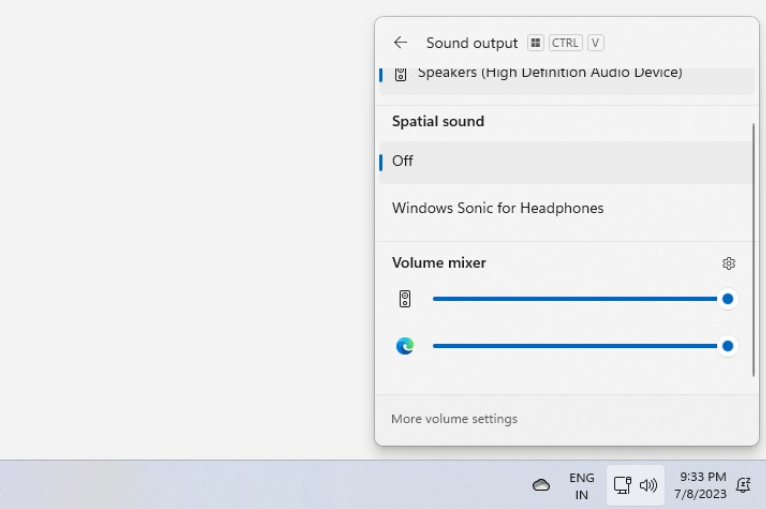The height and width of the screenshot is (509, 766).
Task: Click the Edge volume slider handle
Action: 728,347
